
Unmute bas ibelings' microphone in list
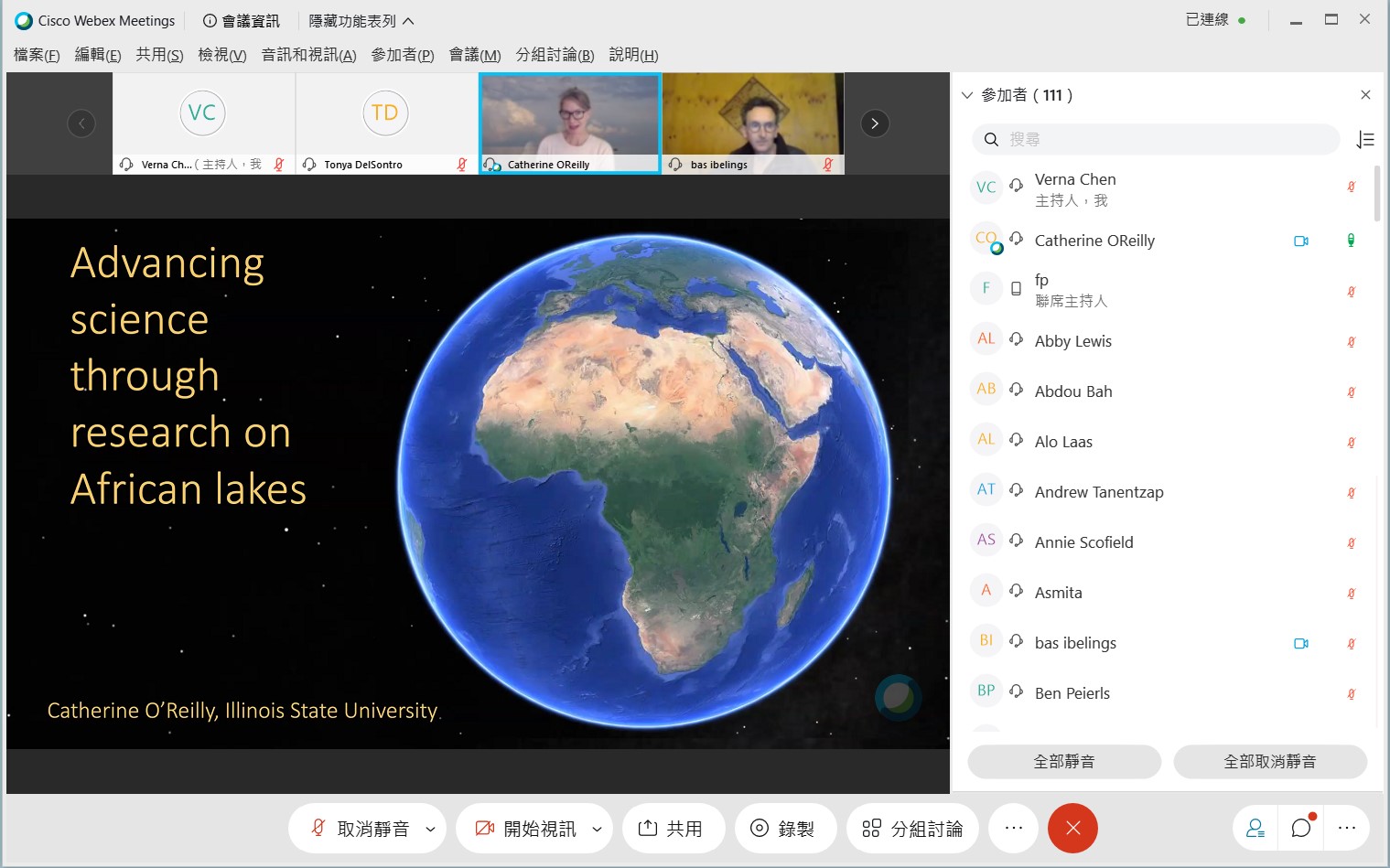click(x=1351, y=644)
